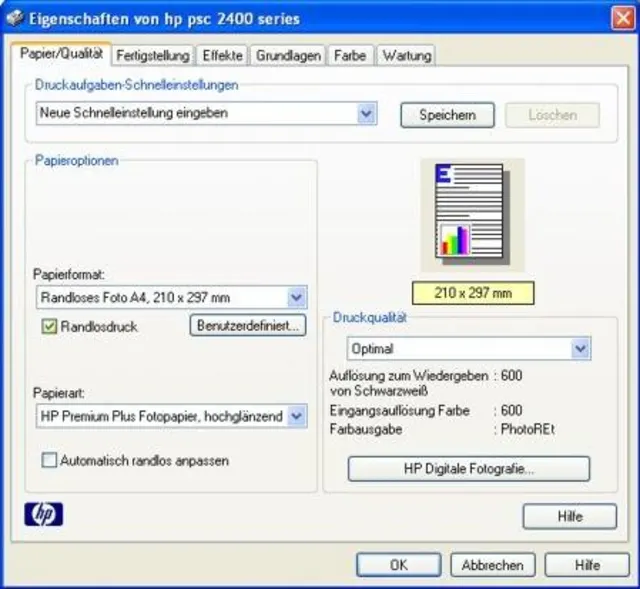Open the Effekte tab
The width and height of the screenshot is (640, 589).
pyautogui.click(x=222, y=56)
